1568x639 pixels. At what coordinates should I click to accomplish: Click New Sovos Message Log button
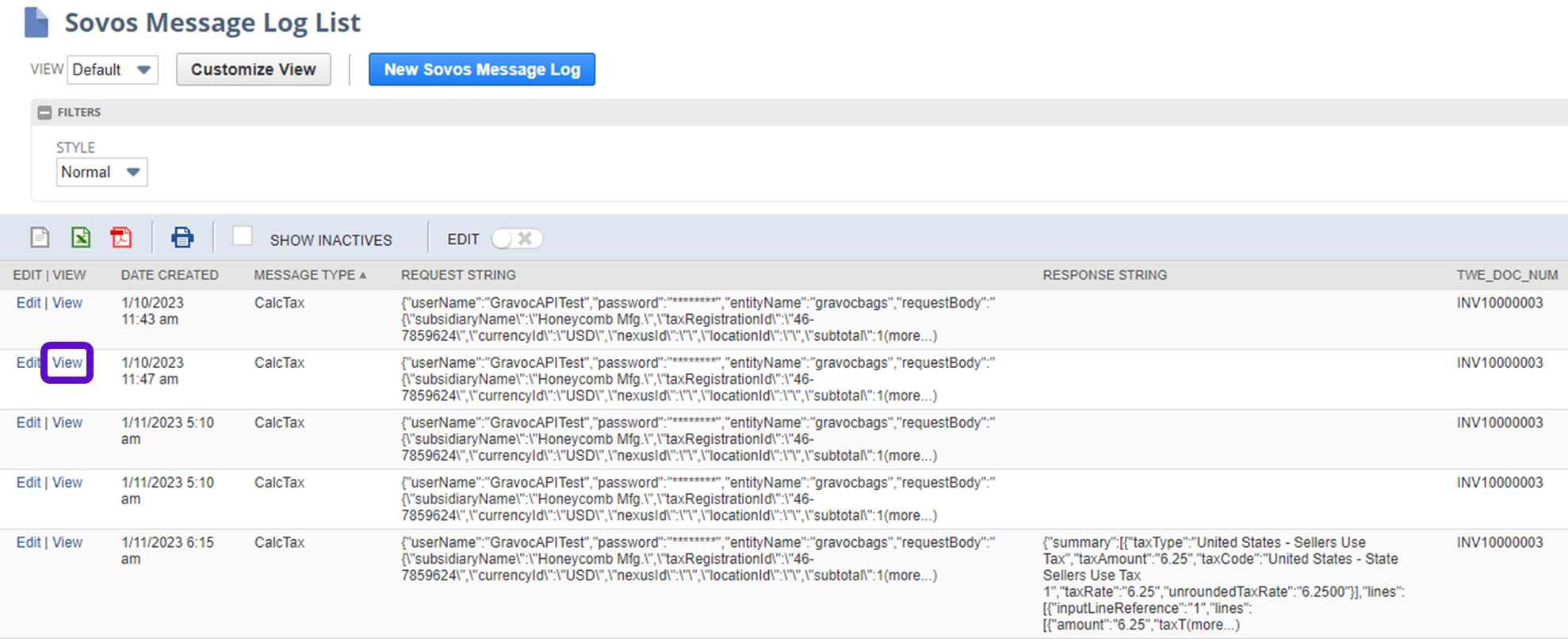pyautogui.click(x=481, y=70)
